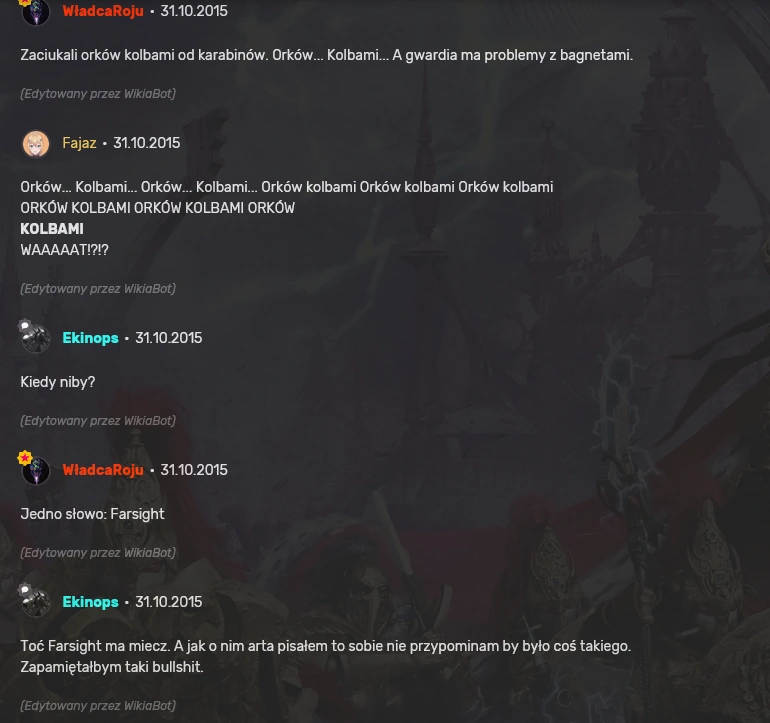This screenshot has height=723, width=770.
Task: Open the date link on the "Zaciukali orków" post
Action: (194, 11)
